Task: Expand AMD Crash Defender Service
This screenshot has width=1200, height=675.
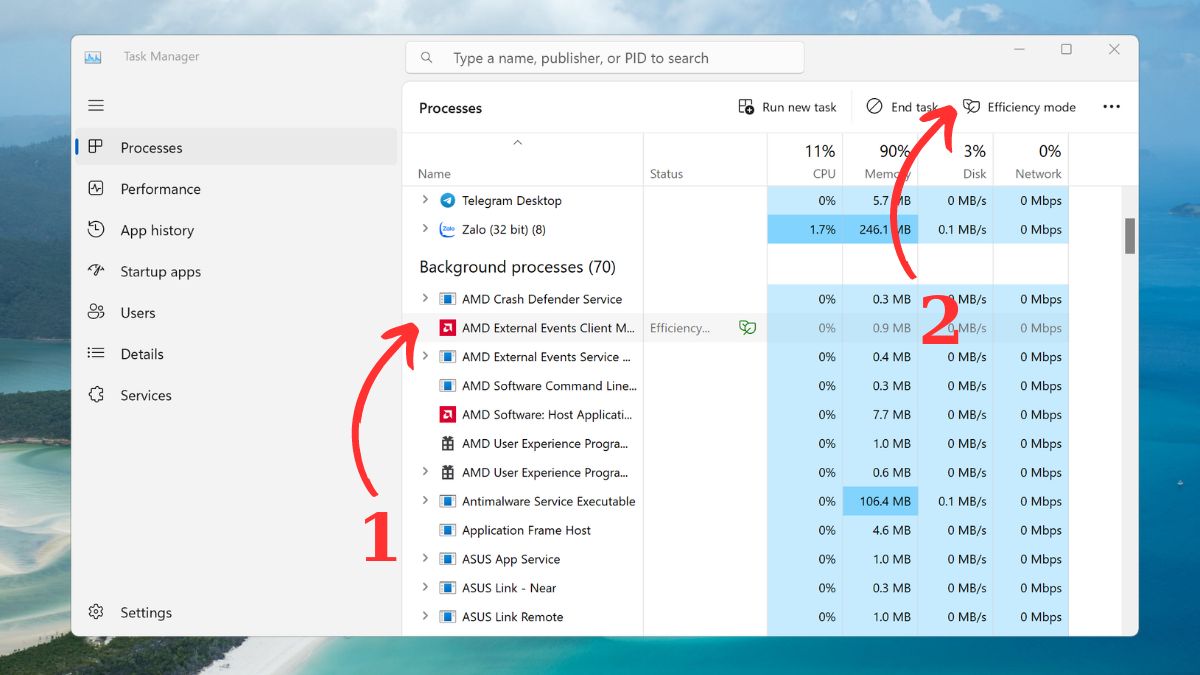Action: (425, 299)
